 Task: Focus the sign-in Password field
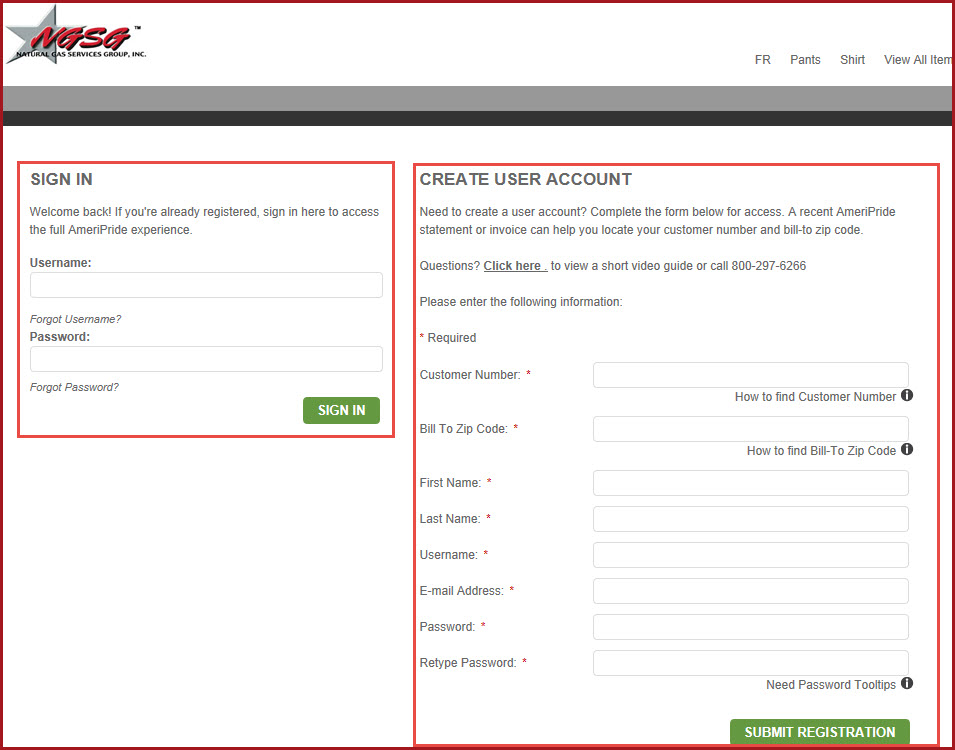[x=206, y=359]
